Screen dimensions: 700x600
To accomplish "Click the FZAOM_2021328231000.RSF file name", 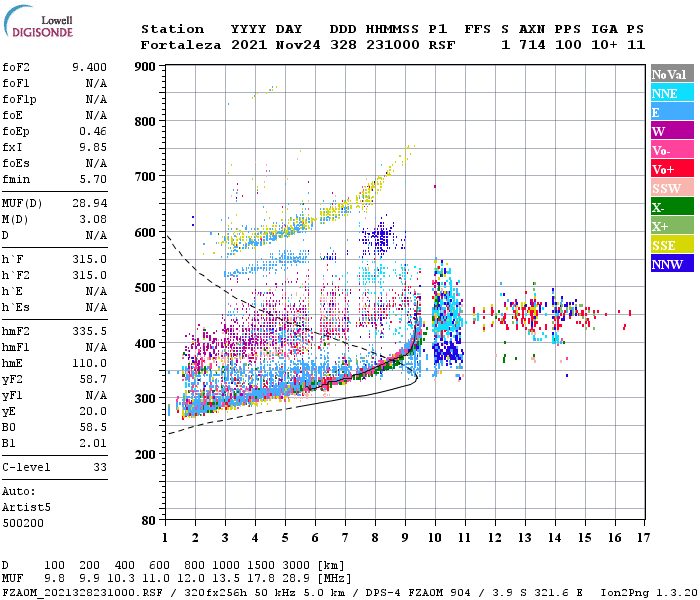I will tap(82, 593).
